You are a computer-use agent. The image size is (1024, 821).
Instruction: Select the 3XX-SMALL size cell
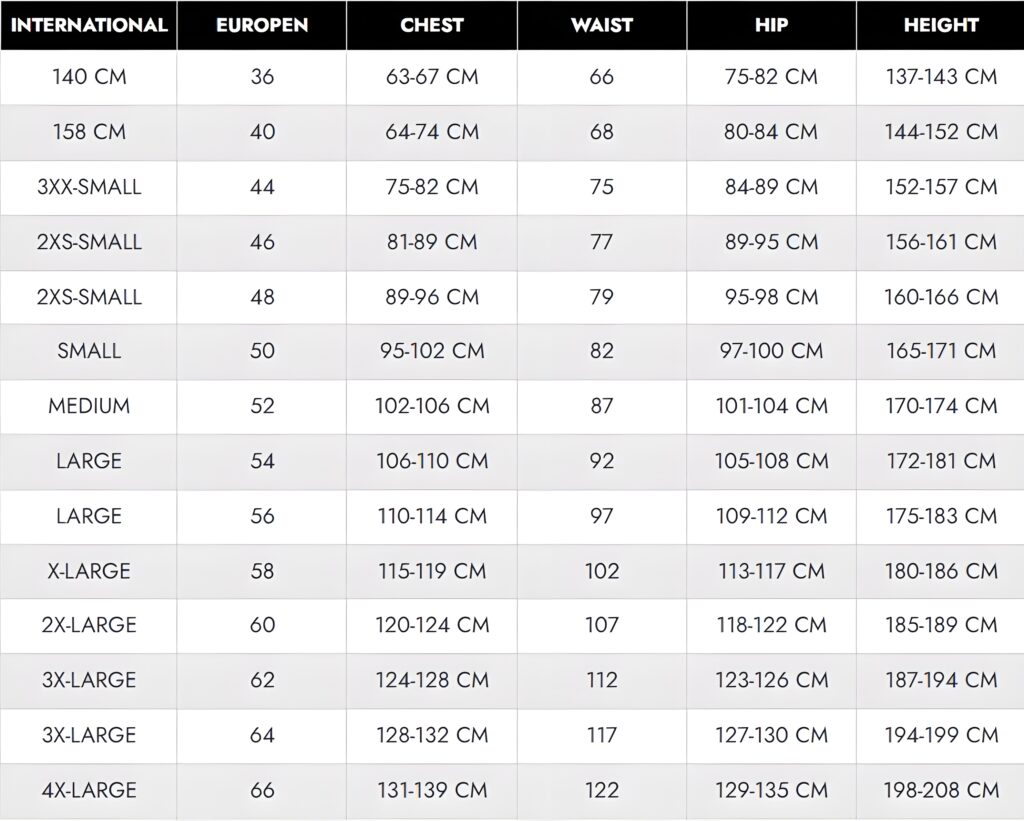click(89, 187)
